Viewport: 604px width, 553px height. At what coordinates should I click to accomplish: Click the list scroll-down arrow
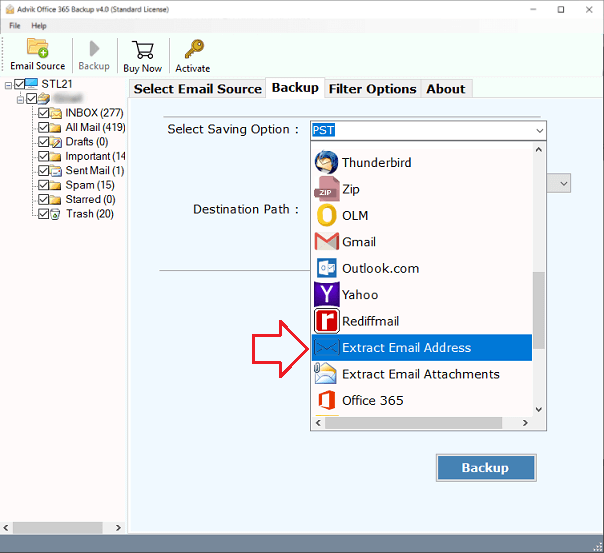pos(539,409)
